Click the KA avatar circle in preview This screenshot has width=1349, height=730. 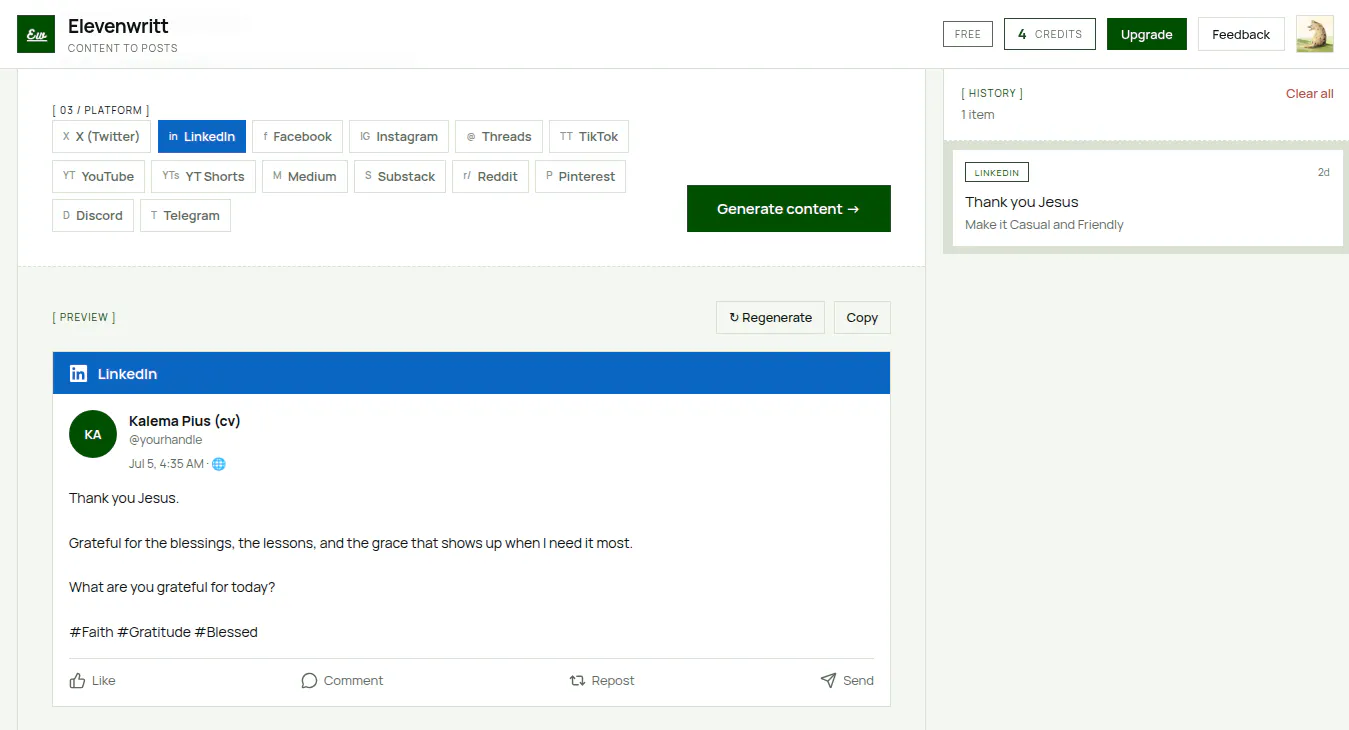pyautogui.click(x=93, y=434)
